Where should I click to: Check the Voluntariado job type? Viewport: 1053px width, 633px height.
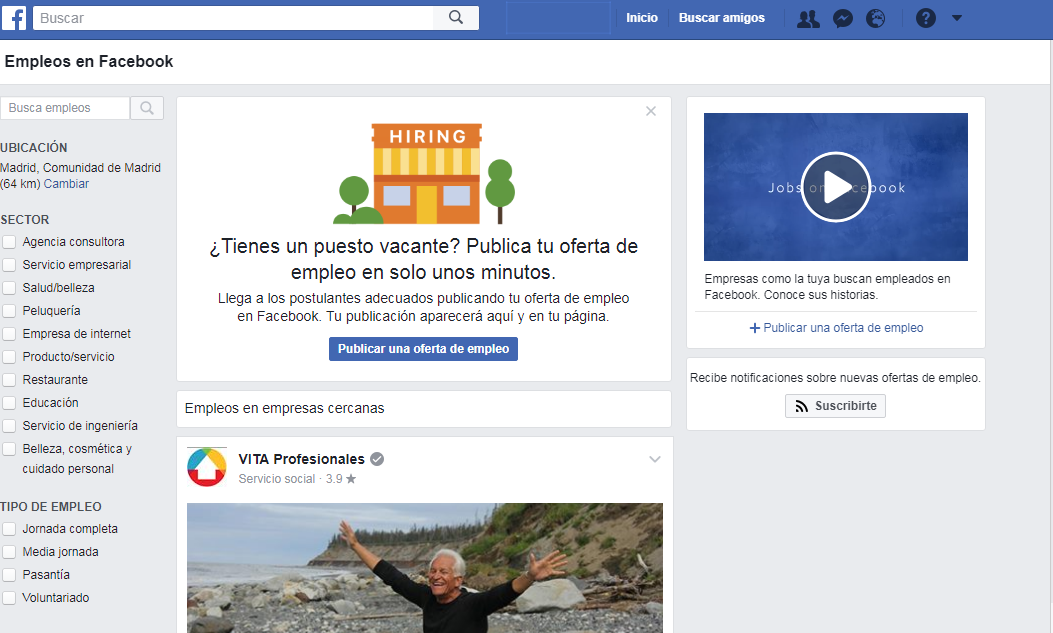[x=9, y=597]
